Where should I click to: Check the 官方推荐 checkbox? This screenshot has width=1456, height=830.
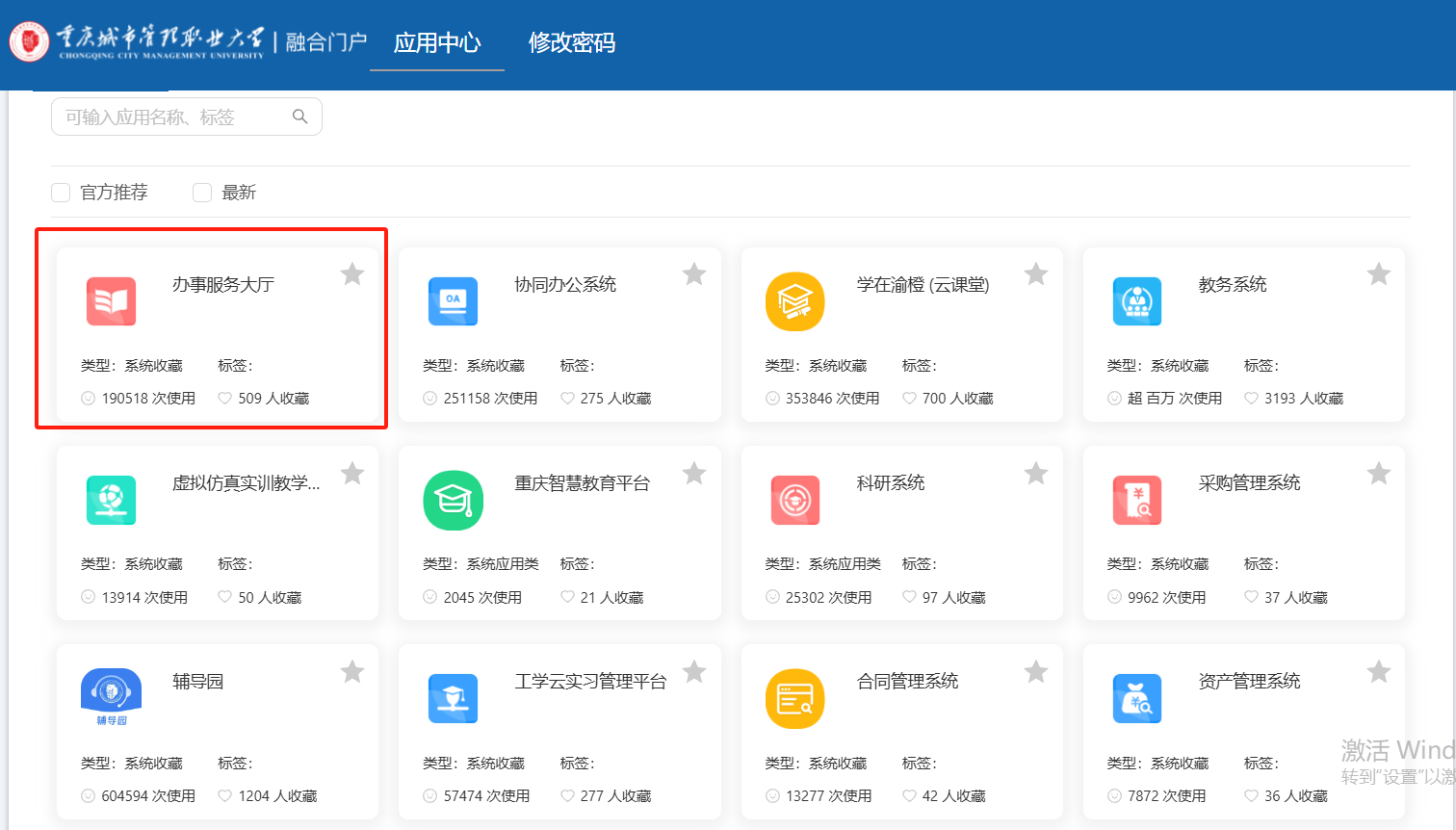61,193
